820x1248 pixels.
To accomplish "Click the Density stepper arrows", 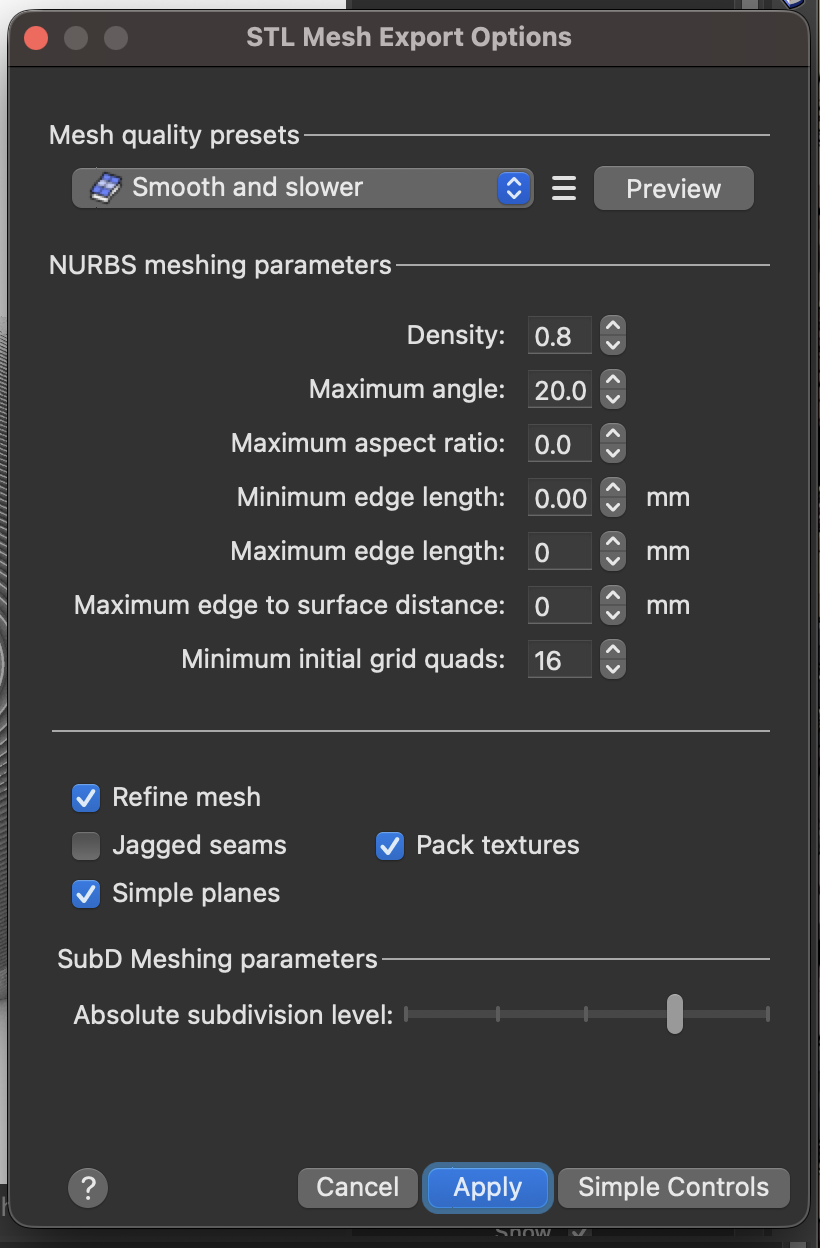I will pyautogui.click(x=613, y=335).
